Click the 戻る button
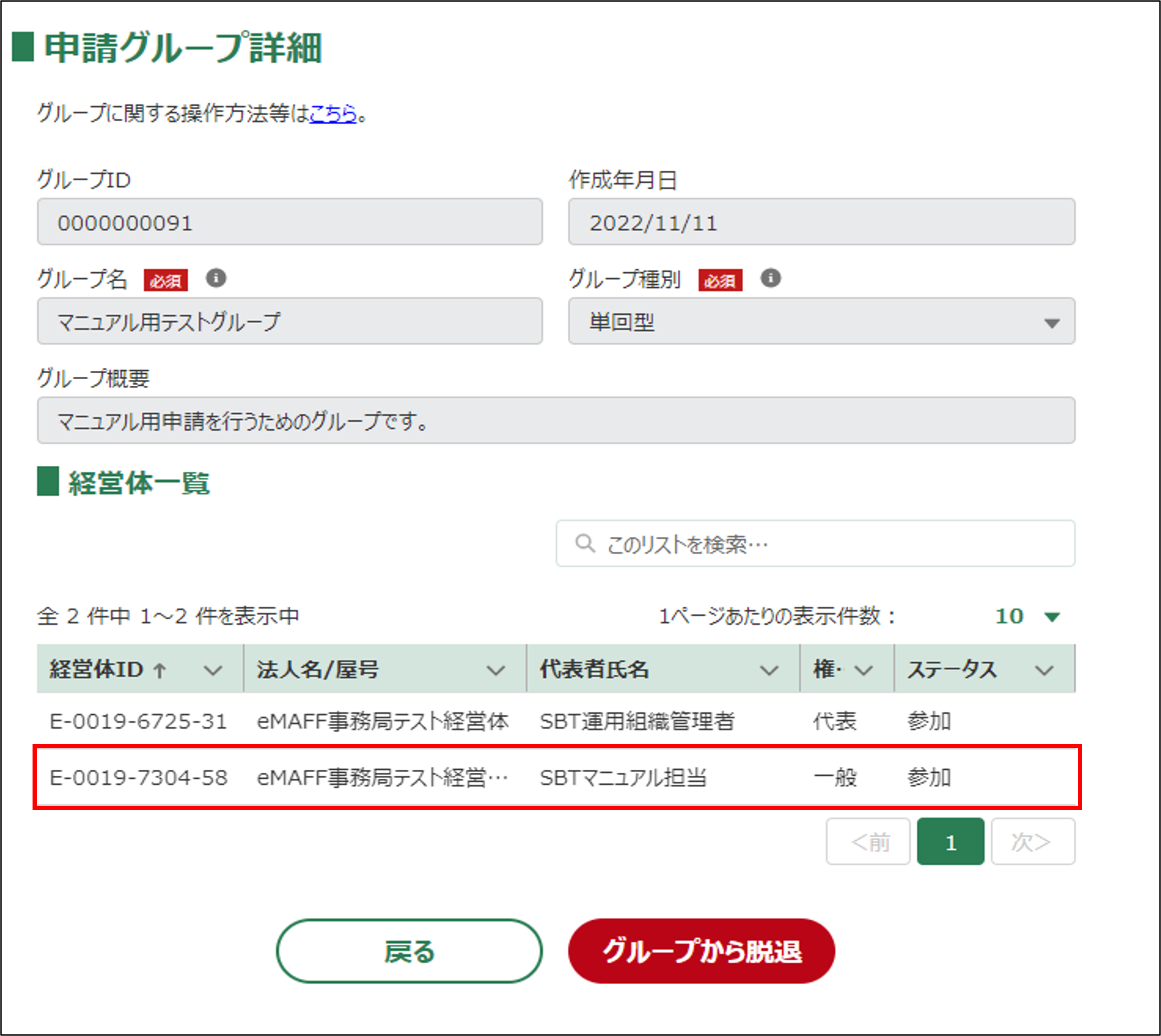Image resolution: width=1161 pixels, height=1036 pixels. point(409,951)
